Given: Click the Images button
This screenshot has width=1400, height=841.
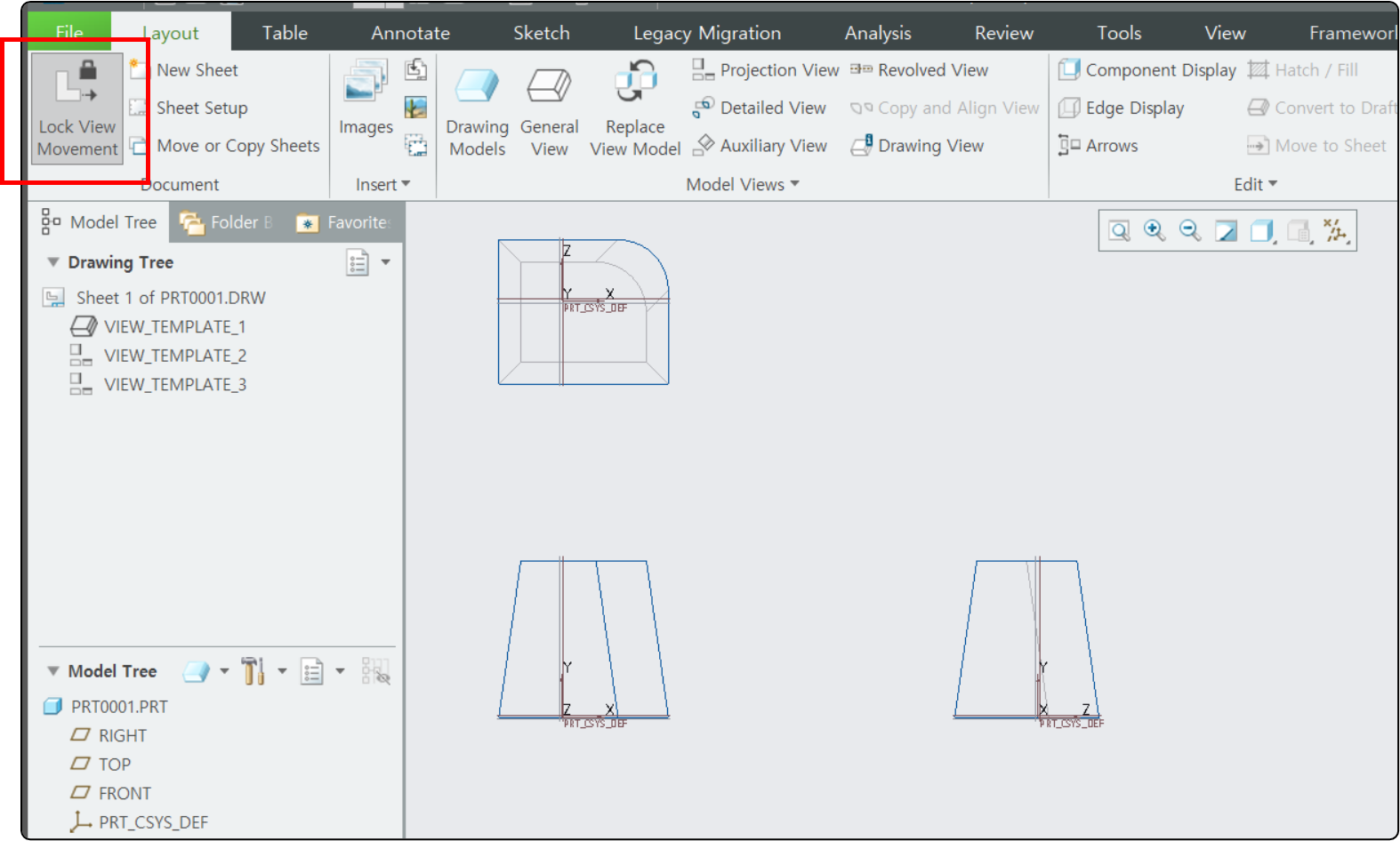Looking at the screenshot, I should coord(366,98).
